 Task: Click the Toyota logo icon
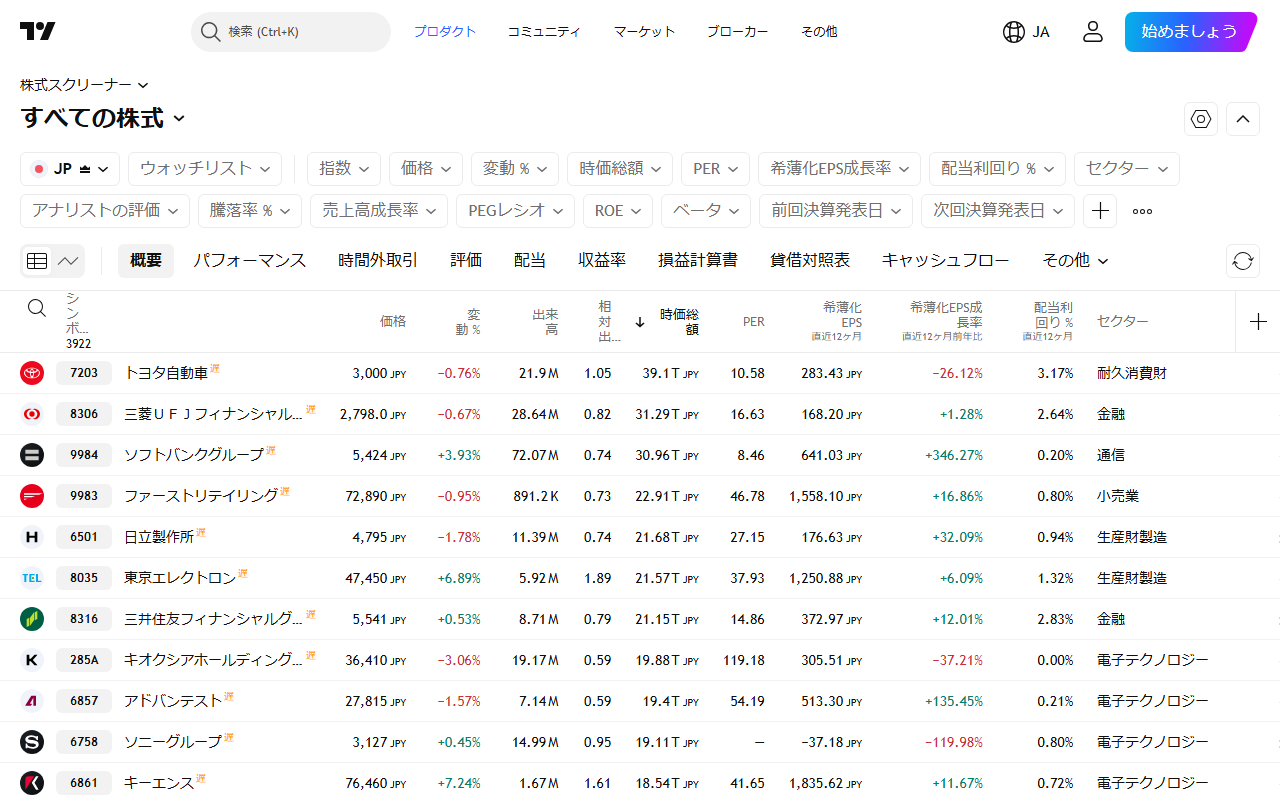32,373
